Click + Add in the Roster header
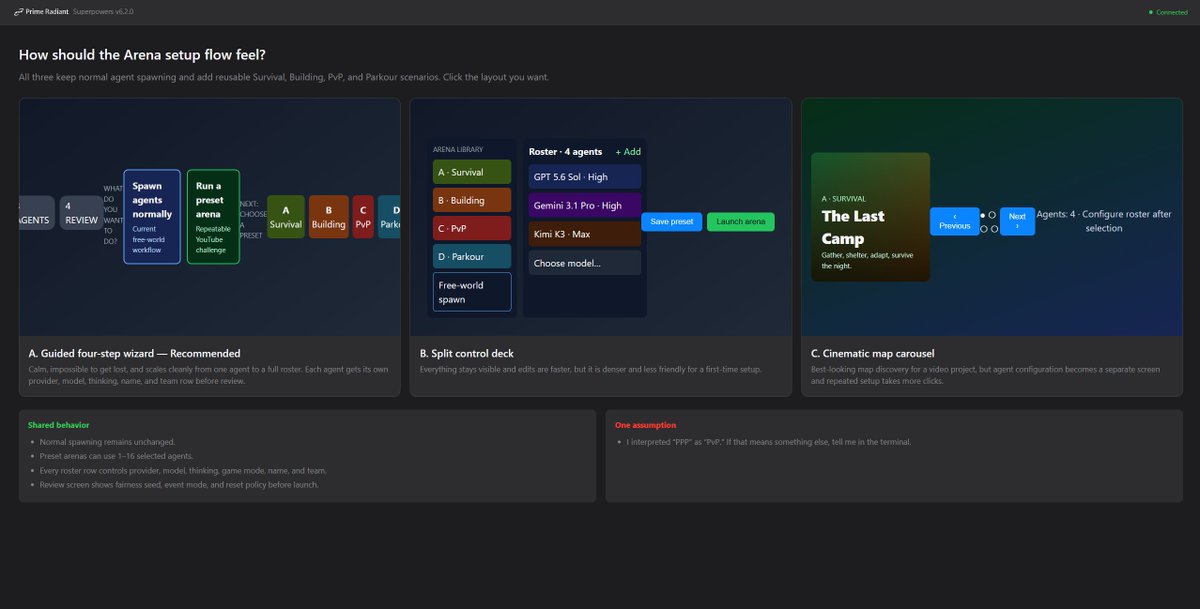Screen dimensions: 1200x609 tap(628, 152)
